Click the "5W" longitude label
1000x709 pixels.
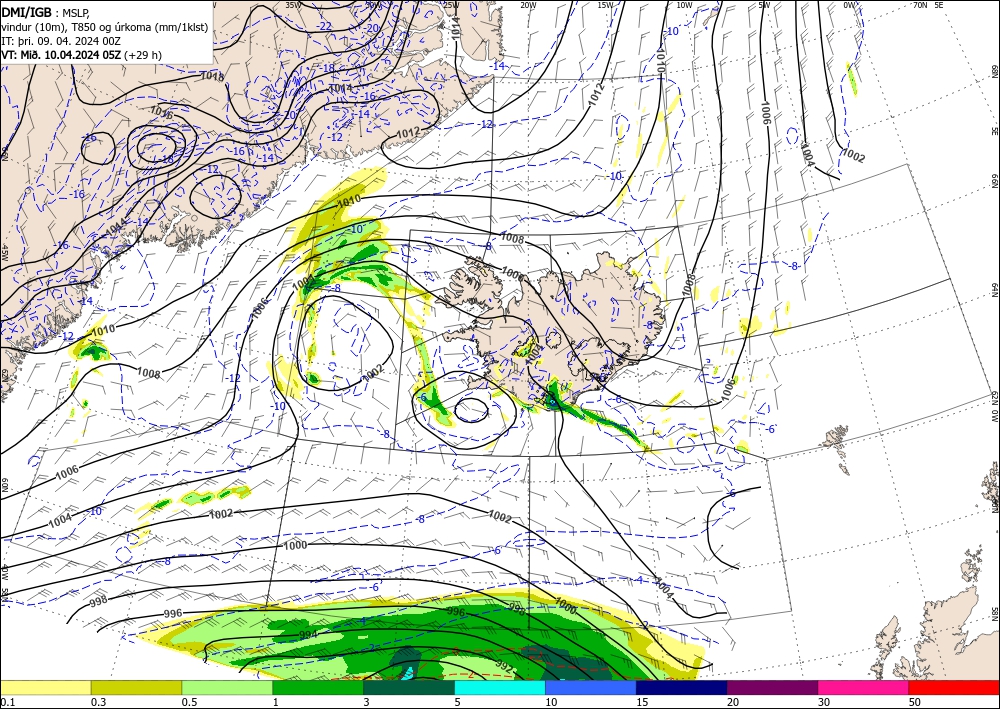click(x=763, y=5)
